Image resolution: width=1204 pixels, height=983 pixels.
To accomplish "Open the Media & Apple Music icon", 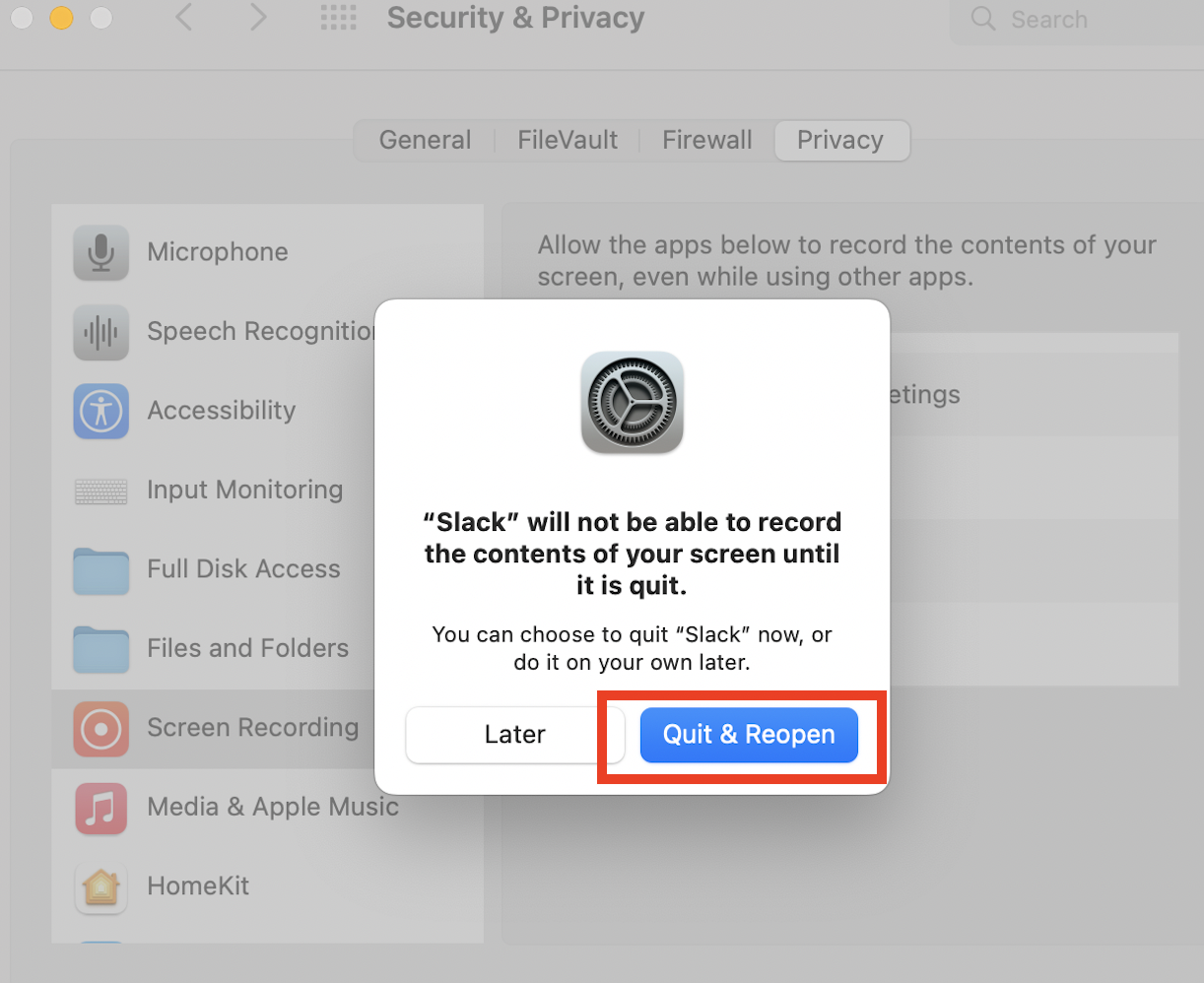I will pyautogui.click(x=100, y=808).
